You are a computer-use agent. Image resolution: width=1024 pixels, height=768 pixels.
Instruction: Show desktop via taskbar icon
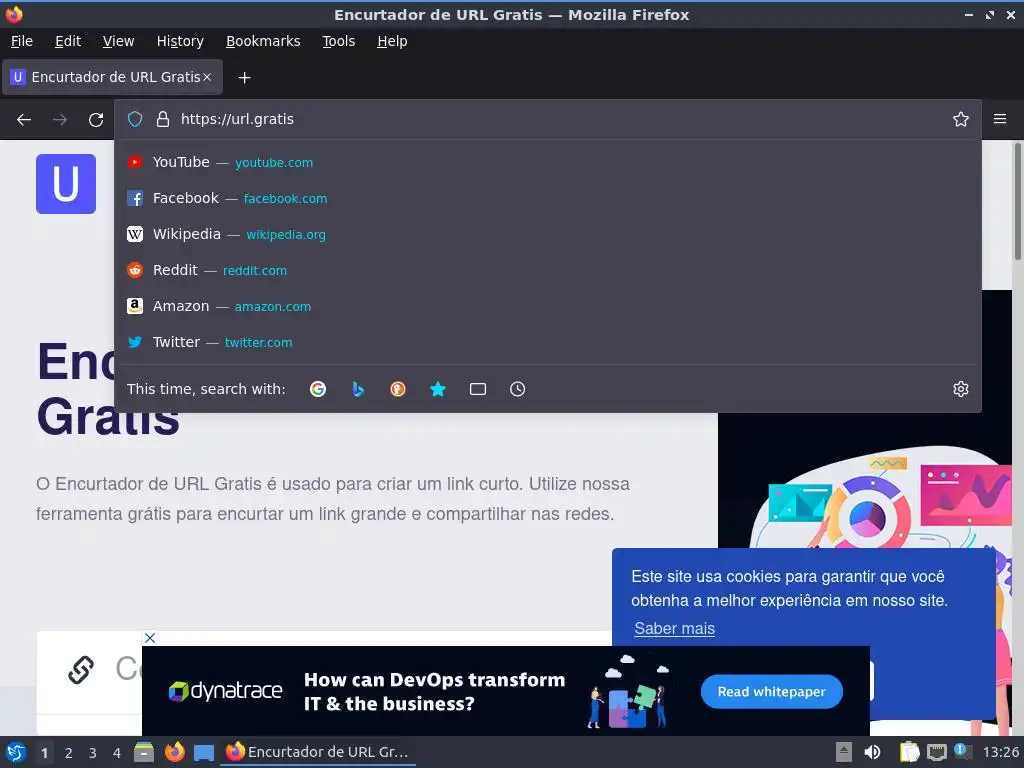tap(204, 753)
